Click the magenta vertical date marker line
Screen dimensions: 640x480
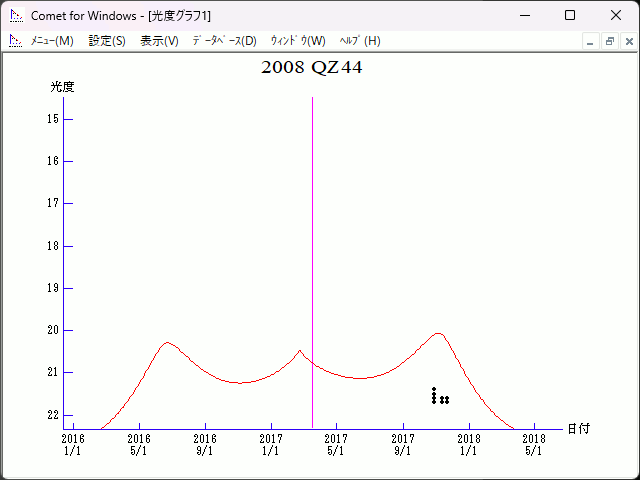point(313,250)
